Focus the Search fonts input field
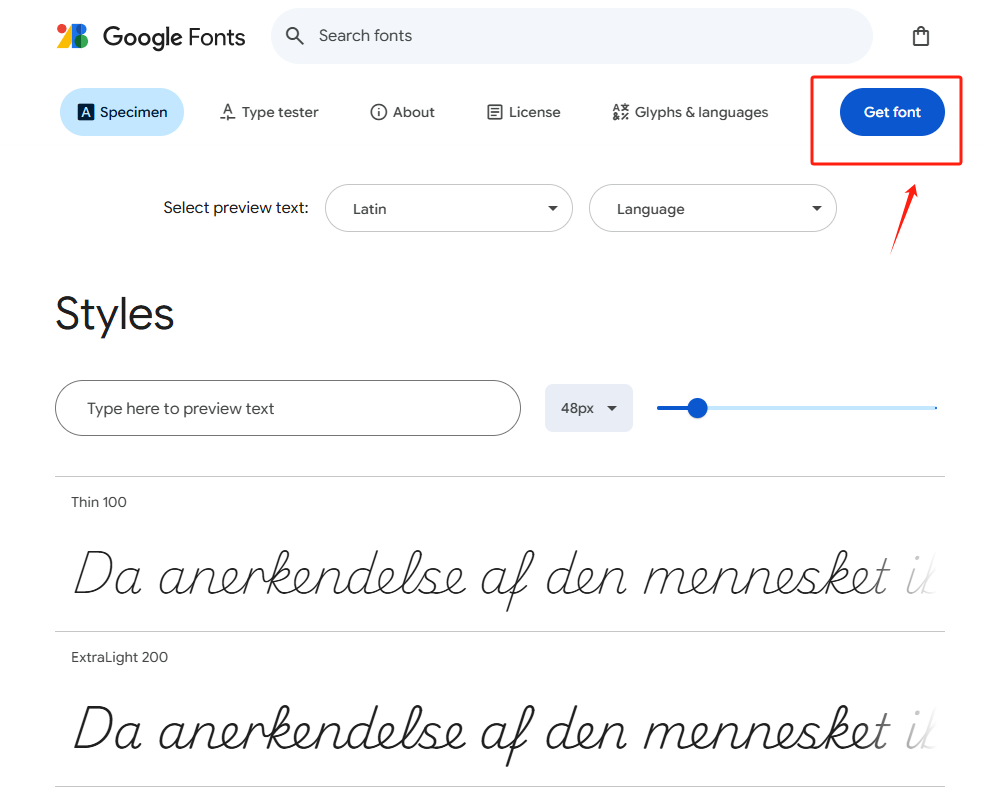This screenshot has height=793, width=986. point(580,36)
